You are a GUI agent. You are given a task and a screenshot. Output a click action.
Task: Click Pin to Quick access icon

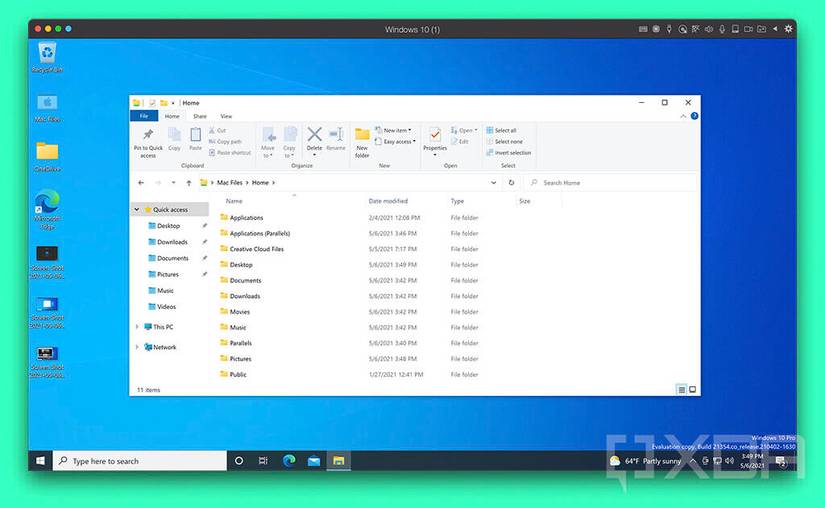tap(148, 135)
